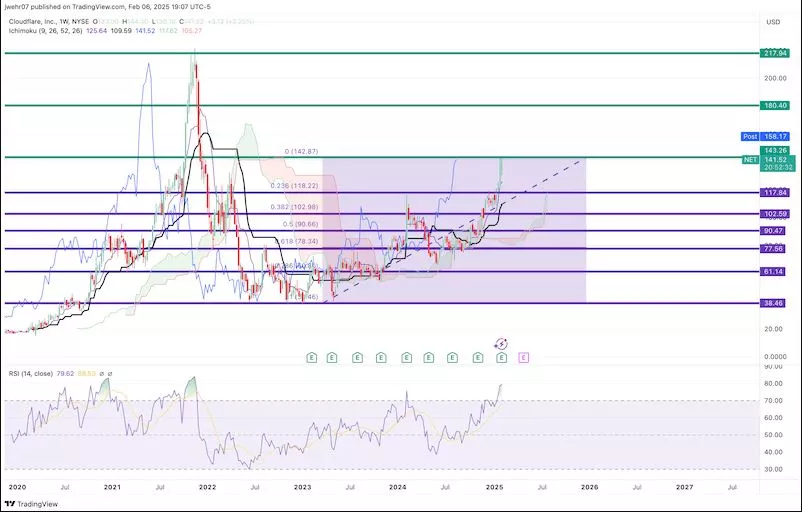Click 2021 on the time axis

(x=112, y=487)
